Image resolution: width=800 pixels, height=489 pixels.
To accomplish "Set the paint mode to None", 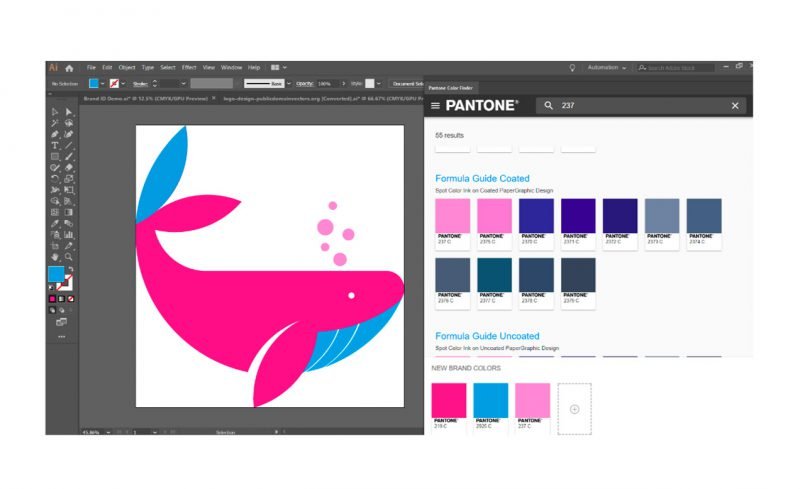I will pos(70,298).
